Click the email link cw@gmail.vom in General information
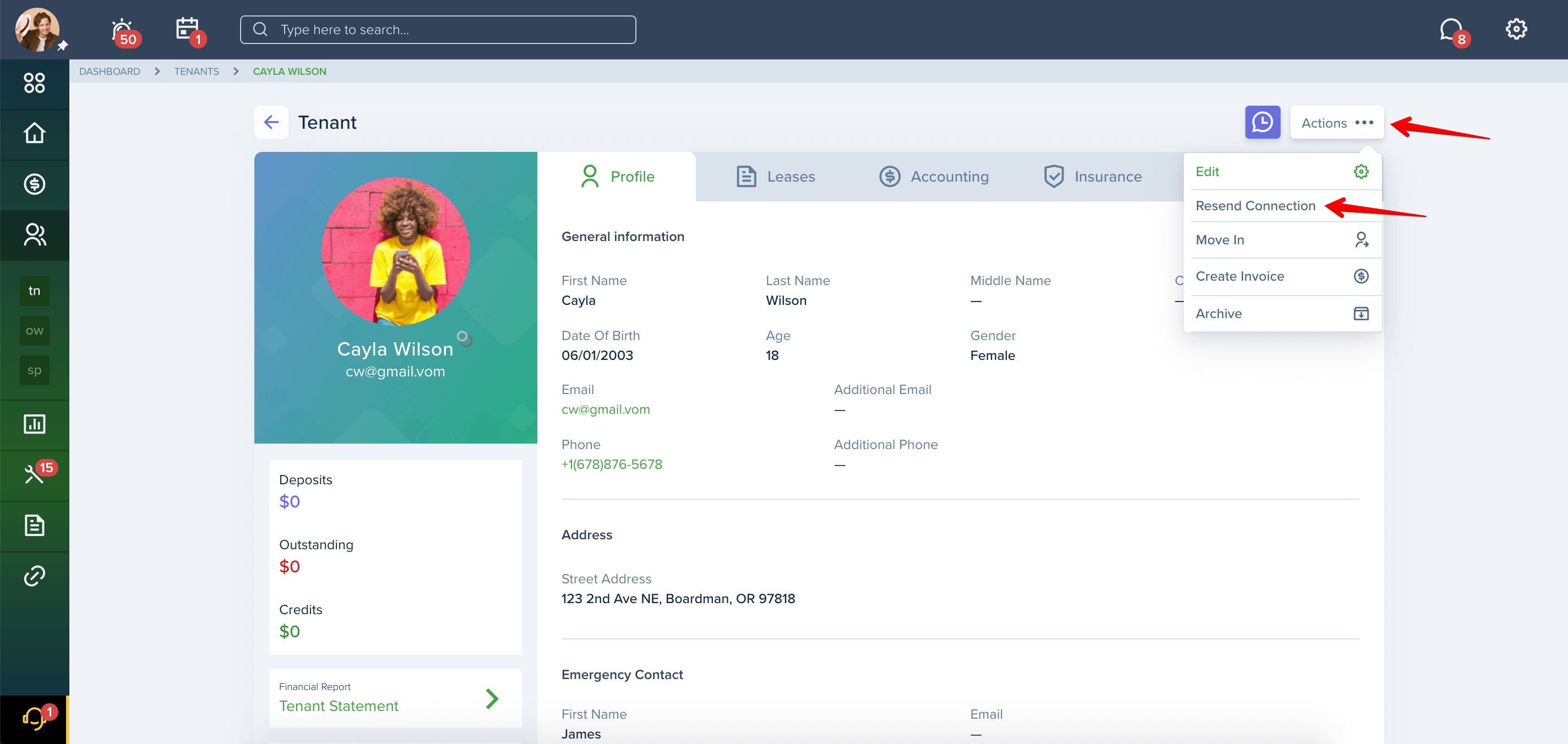 coord(606,409)
